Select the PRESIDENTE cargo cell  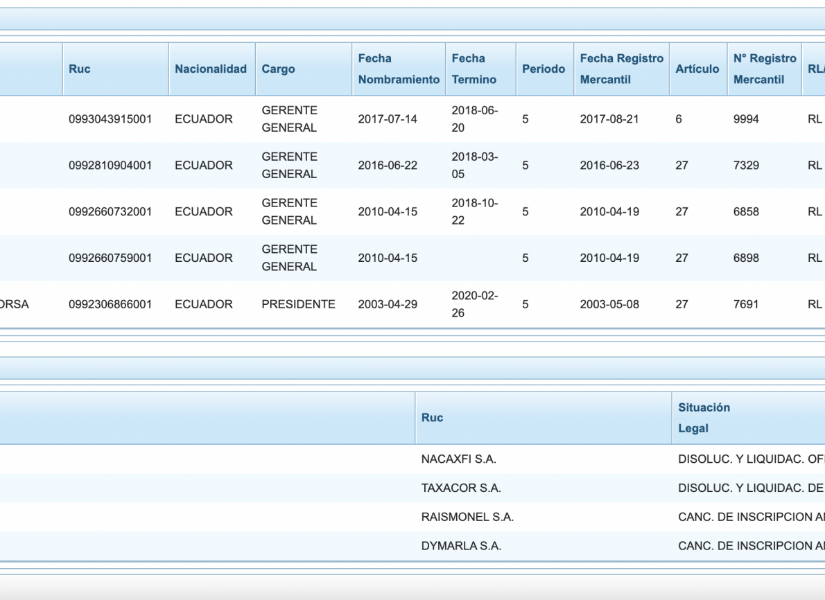tap(298, 304)
